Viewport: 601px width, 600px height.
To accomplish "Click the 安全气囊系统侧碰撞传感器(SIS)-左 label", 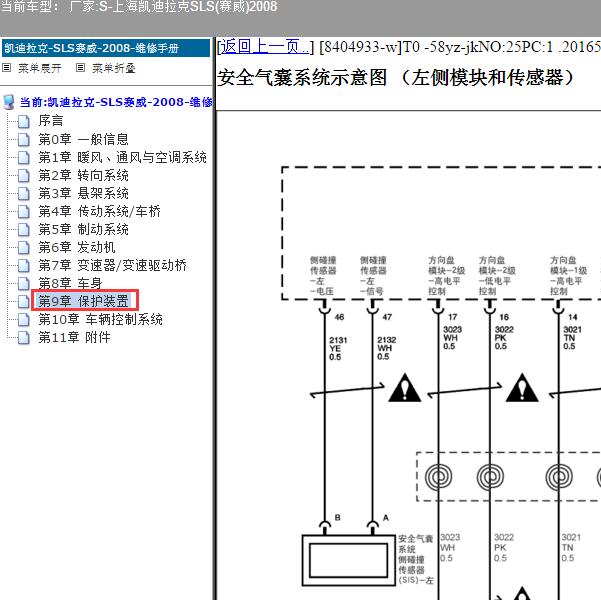I will pyautogui.click(x=416, y=559).
